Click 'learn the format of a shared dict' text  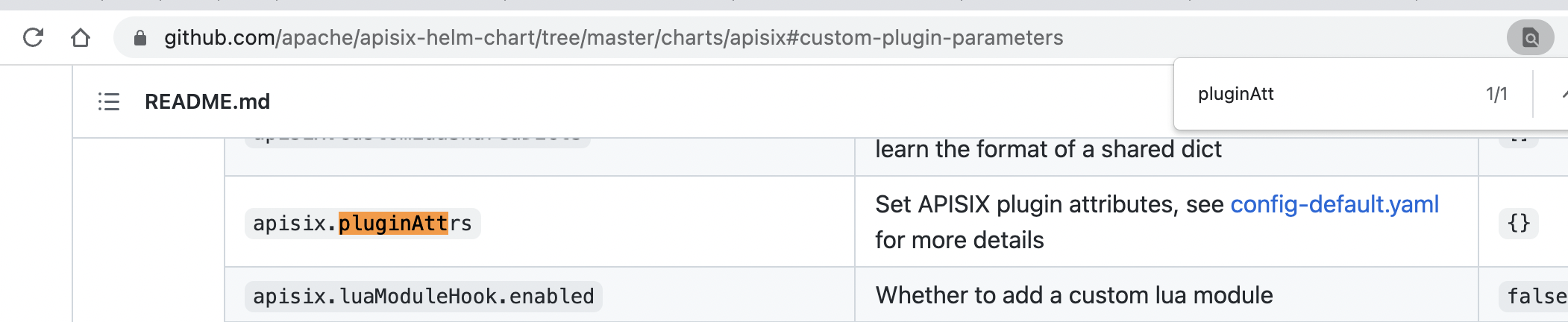point(1048,150)
